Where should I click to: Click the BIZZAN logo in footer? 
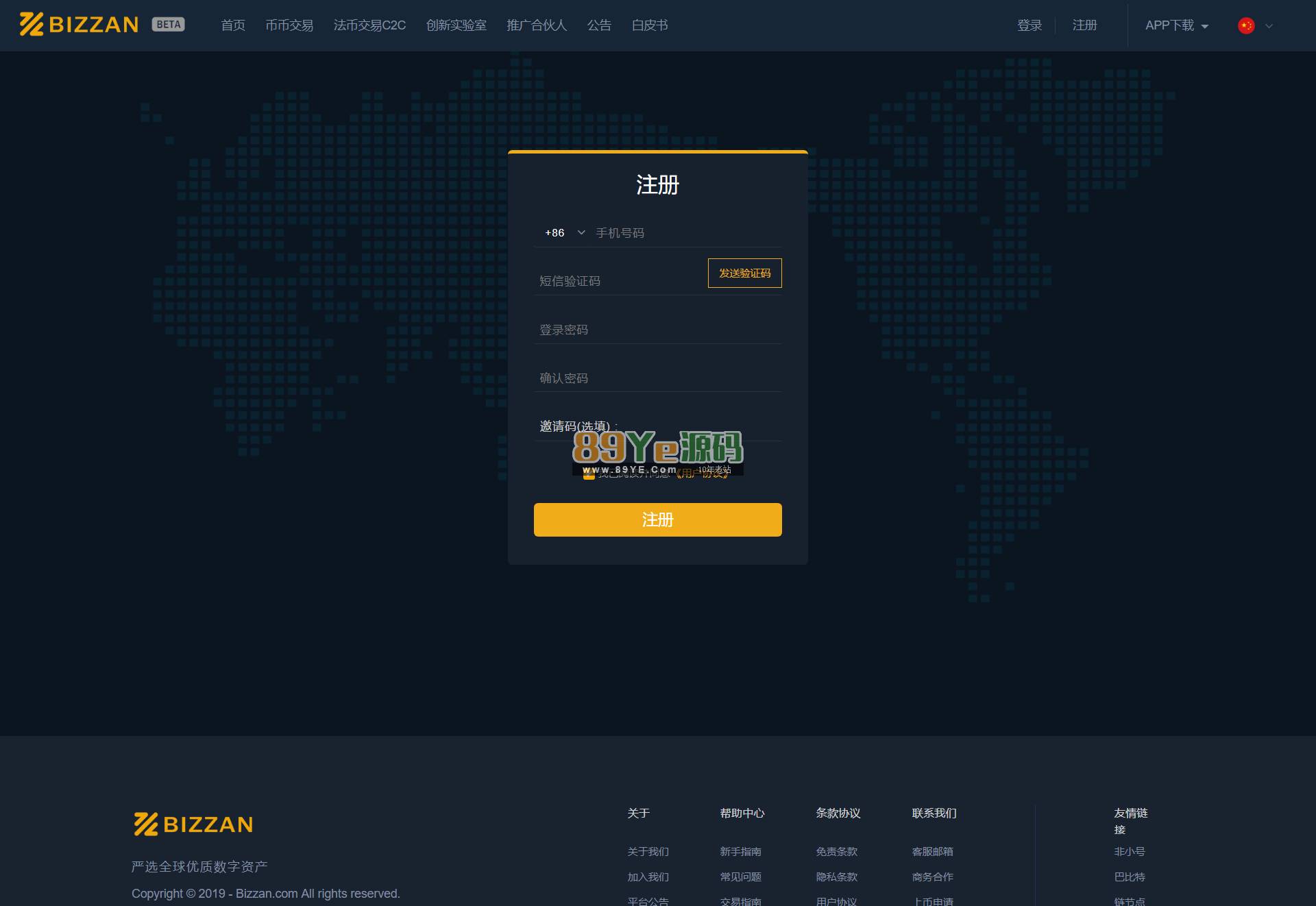(x=193, y=824)
